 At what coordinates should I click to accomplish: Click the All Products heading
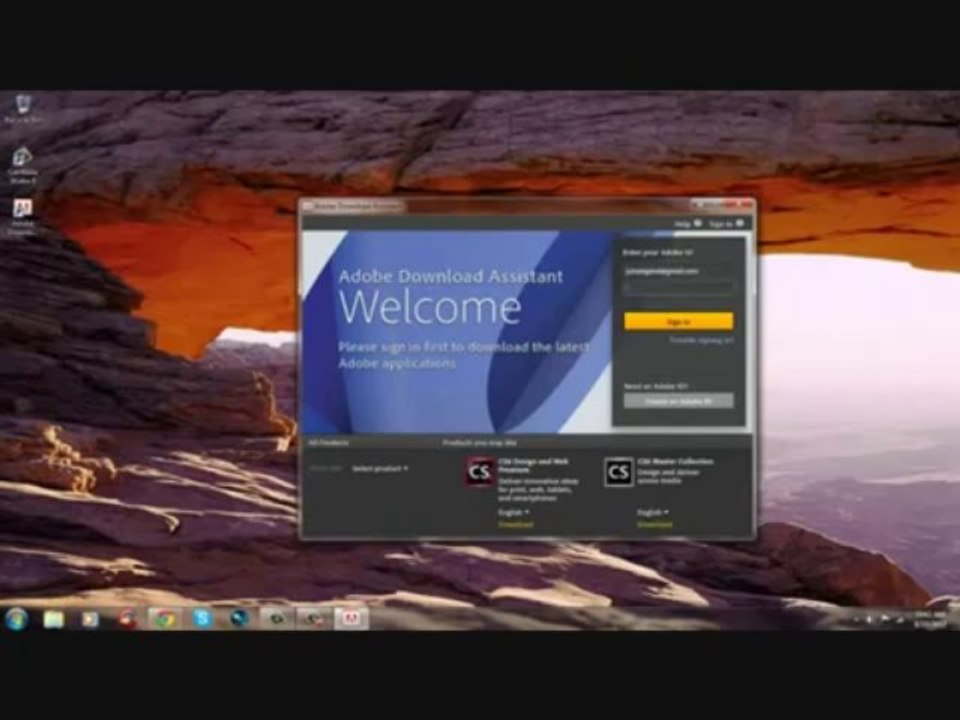329,443
